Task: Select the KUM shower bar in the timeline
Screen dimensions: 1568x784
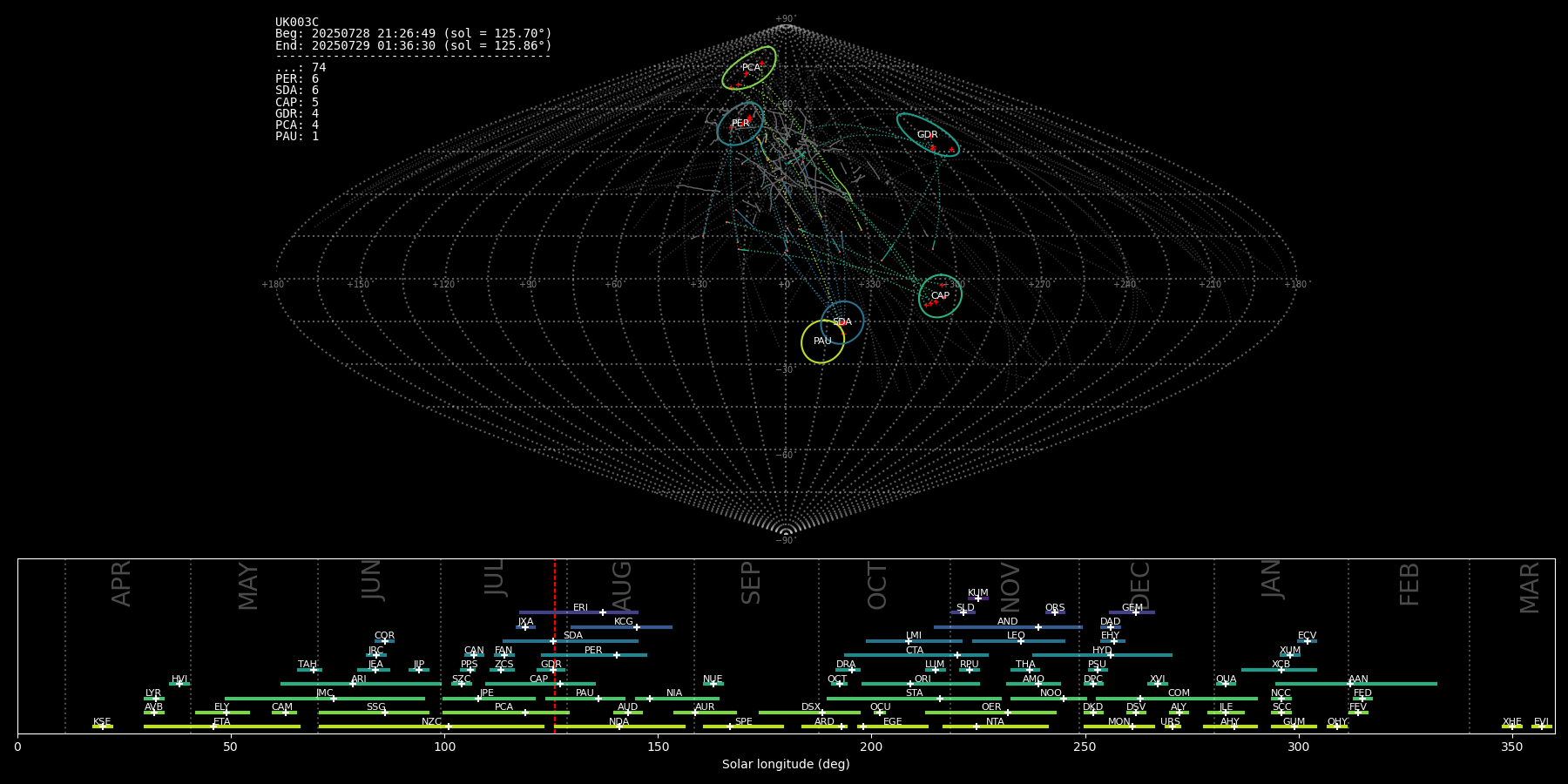Action: (x=978, y=598)
